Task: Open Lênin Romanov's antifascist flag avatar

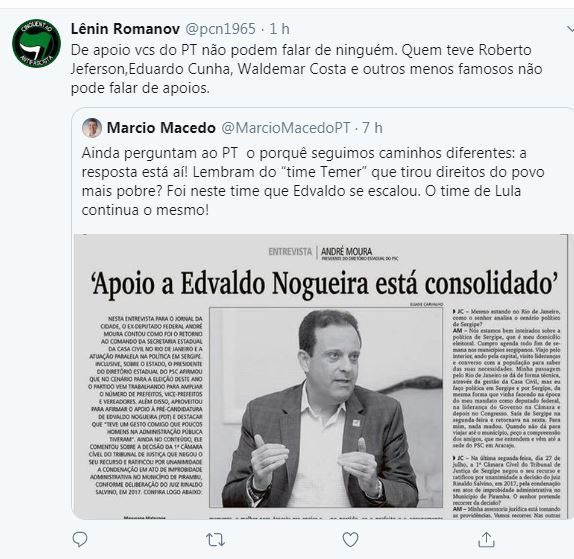Action: point(36,43)
